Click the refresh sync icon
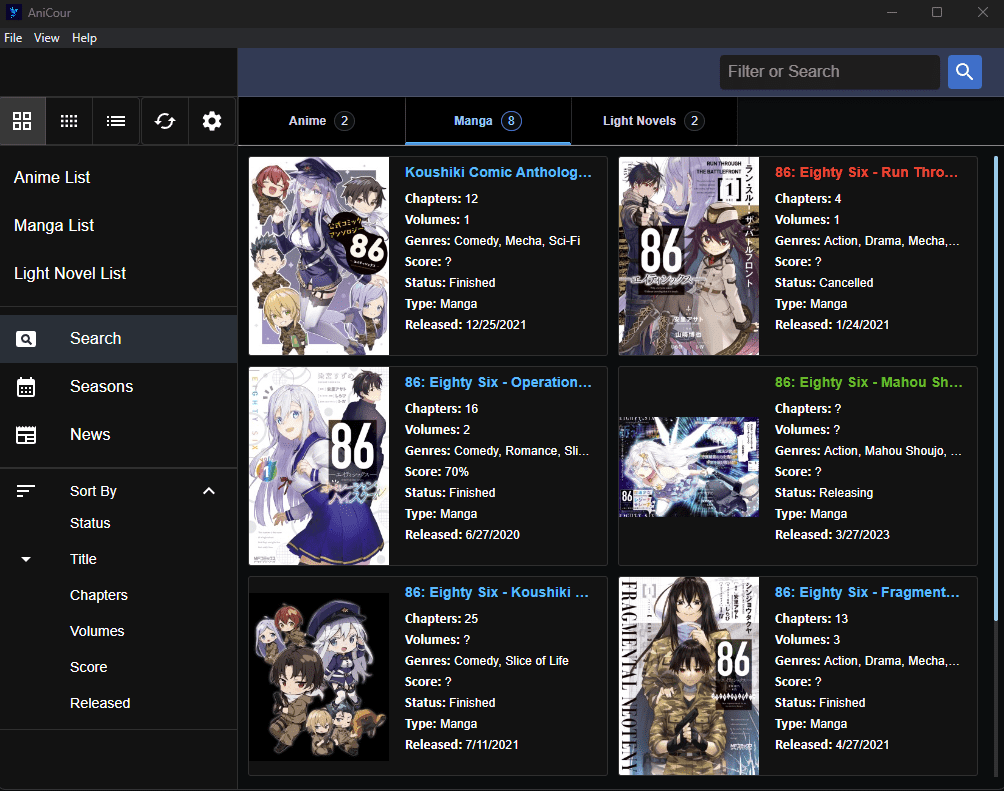This screenshot has height=791, width=1004. pyautogui.click(x=165, y=121)
